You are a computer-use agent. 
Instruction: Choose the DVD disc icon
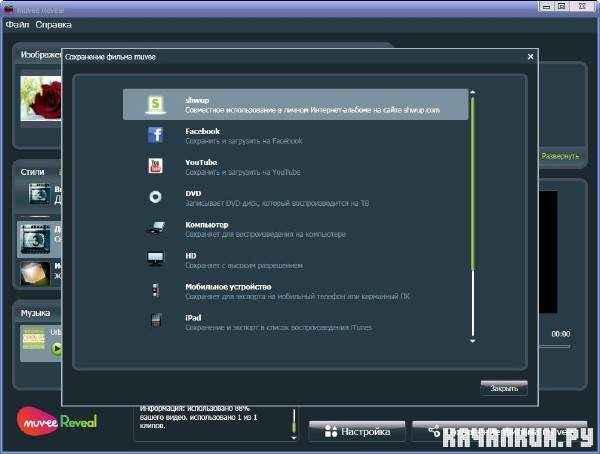(x=155, y=197)
